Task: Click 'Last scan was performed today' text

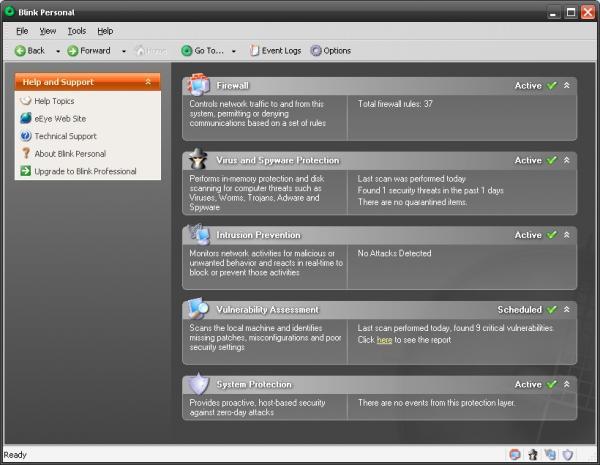Action: [x=412, y=179]
